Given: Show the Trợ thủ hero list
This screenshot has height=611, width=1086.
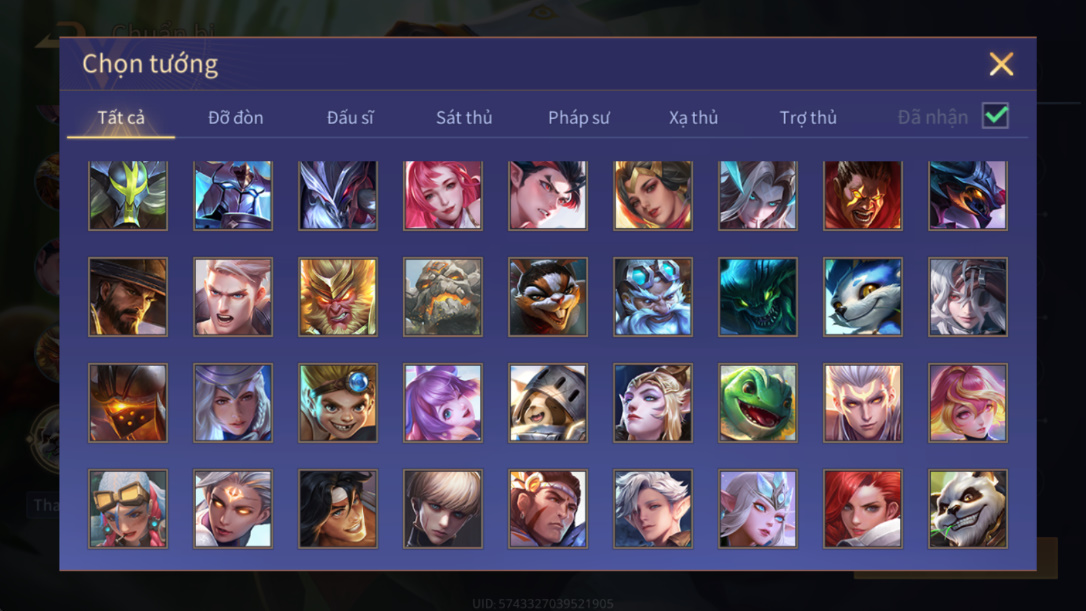Looking at the screenshot, I should pos(808,118).
